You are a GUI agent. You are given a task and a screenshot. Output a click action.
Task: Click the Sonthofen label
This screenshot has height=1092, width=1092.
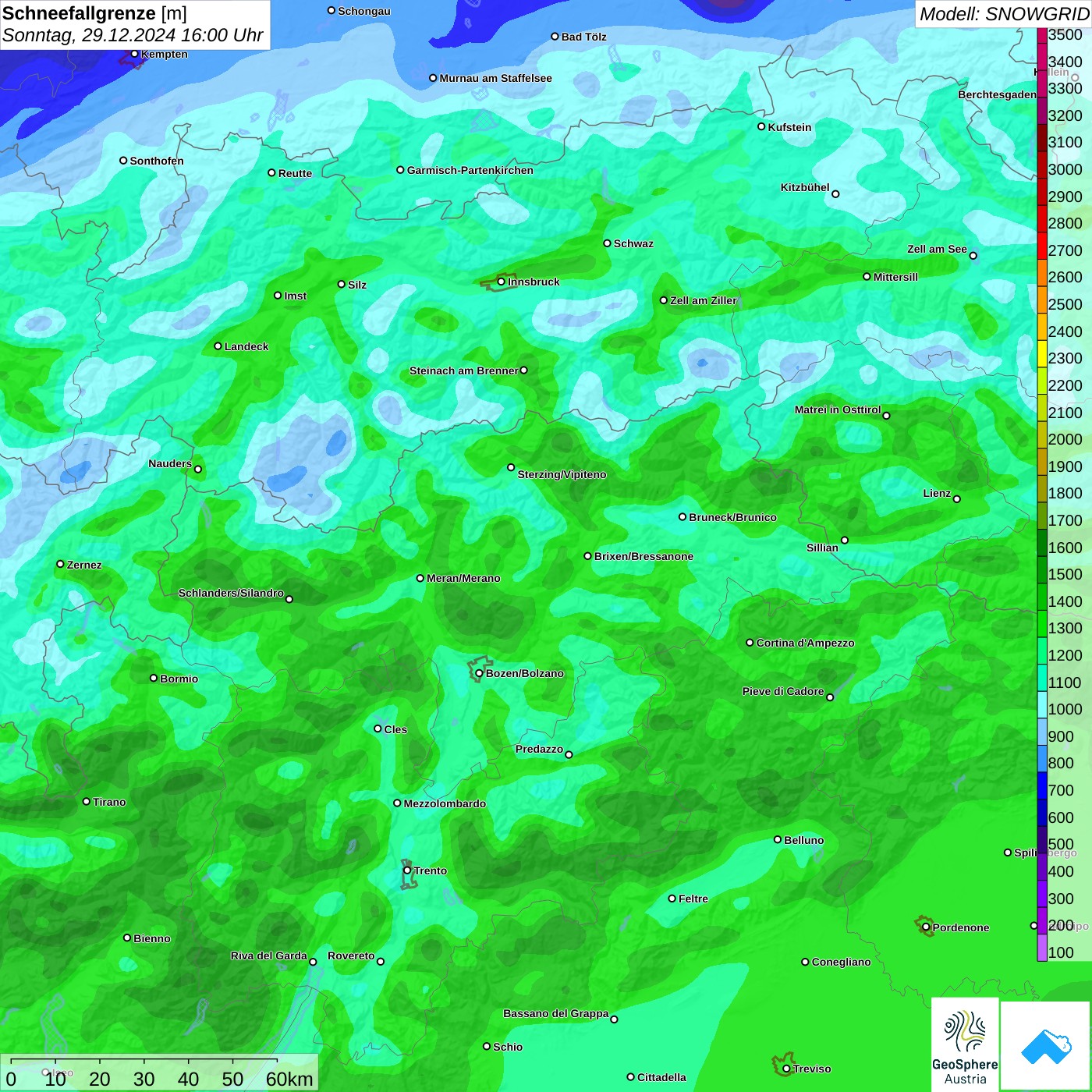(157, 161)
